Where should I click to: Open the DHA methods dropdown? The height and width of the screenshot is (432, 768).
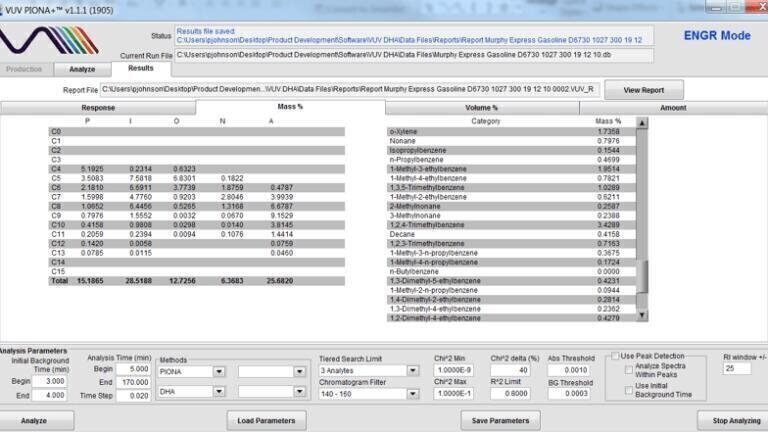click(218, 391)
